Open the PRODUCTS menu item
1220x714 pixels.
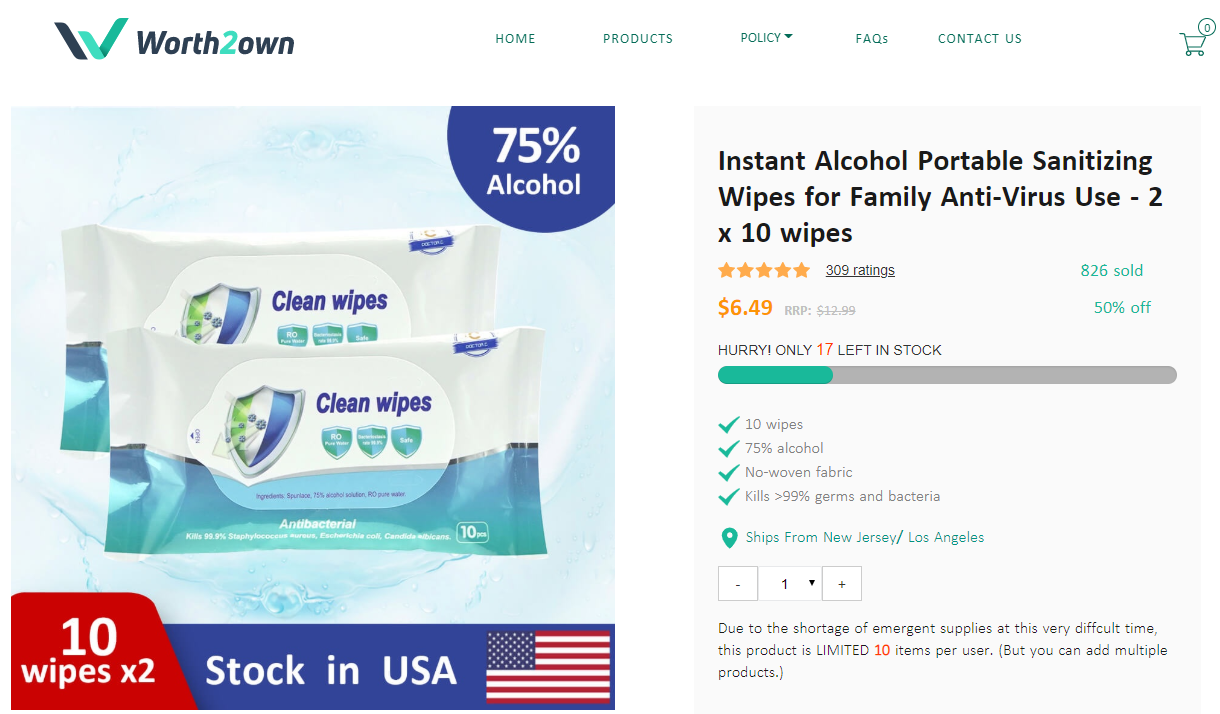(638, 39)
